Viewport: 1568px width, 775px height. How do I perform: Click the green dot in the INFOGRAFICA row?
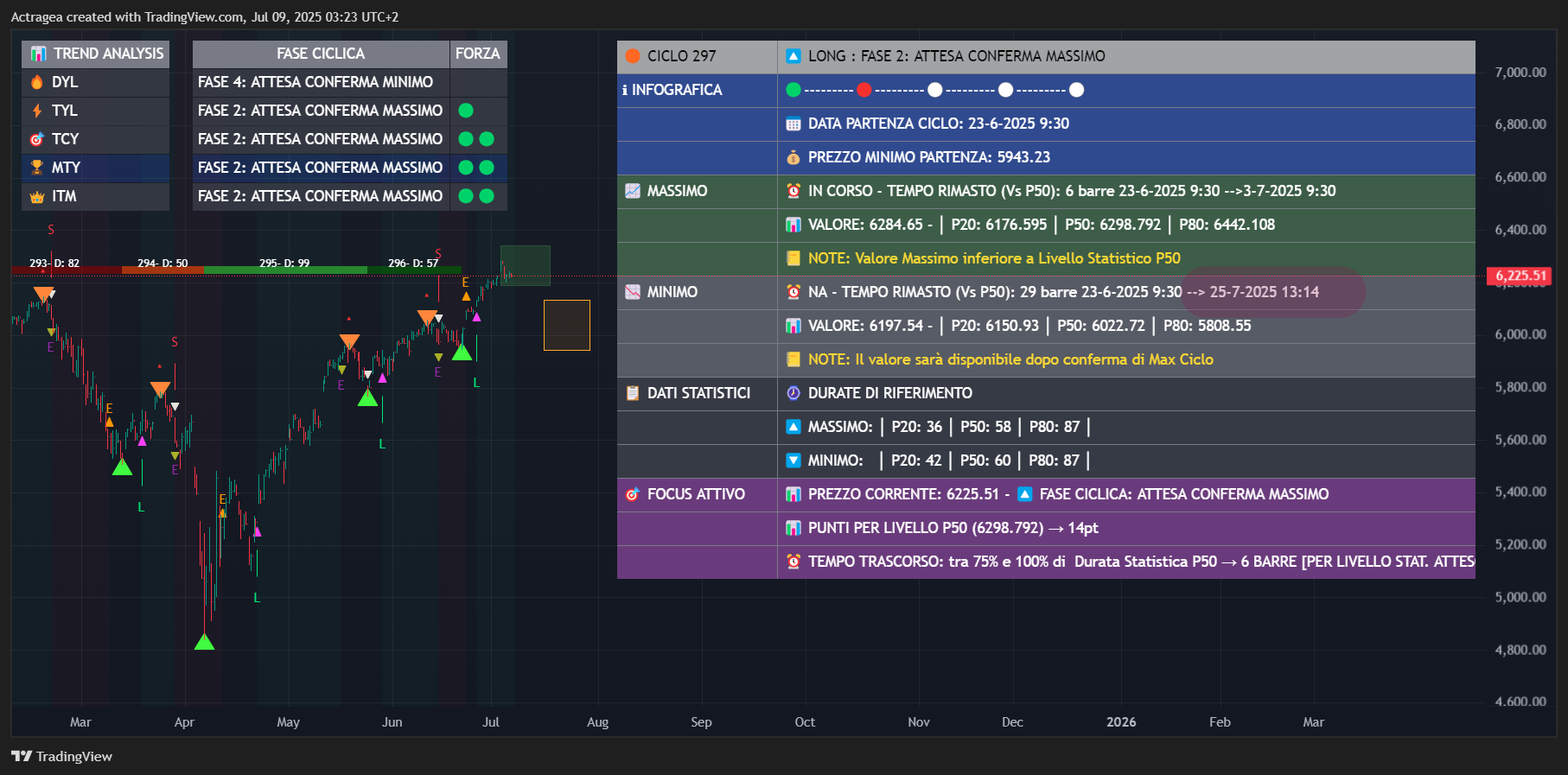click(x=794, y=90)
